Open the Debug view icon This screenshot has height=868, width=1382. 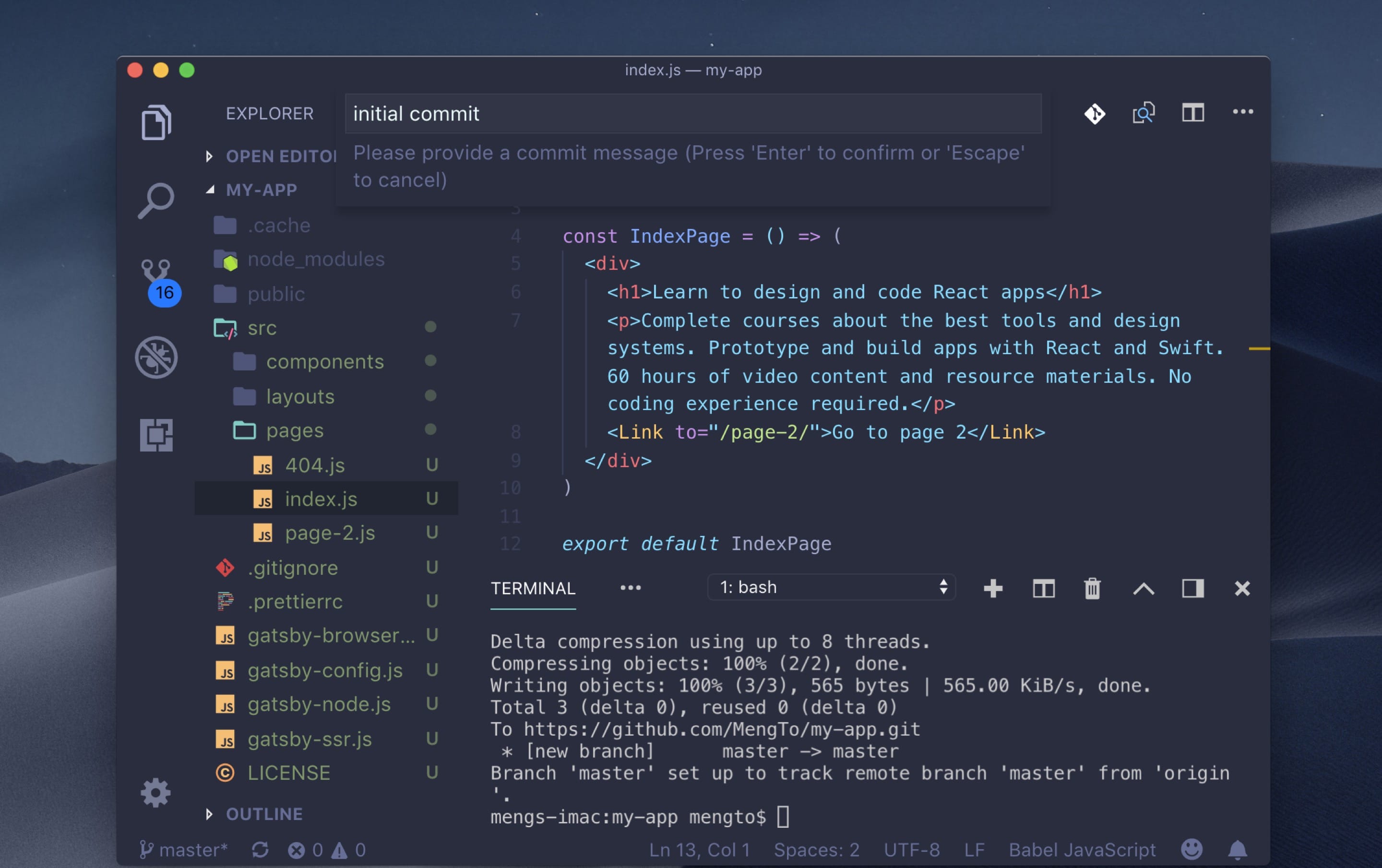tap(156, 357)
